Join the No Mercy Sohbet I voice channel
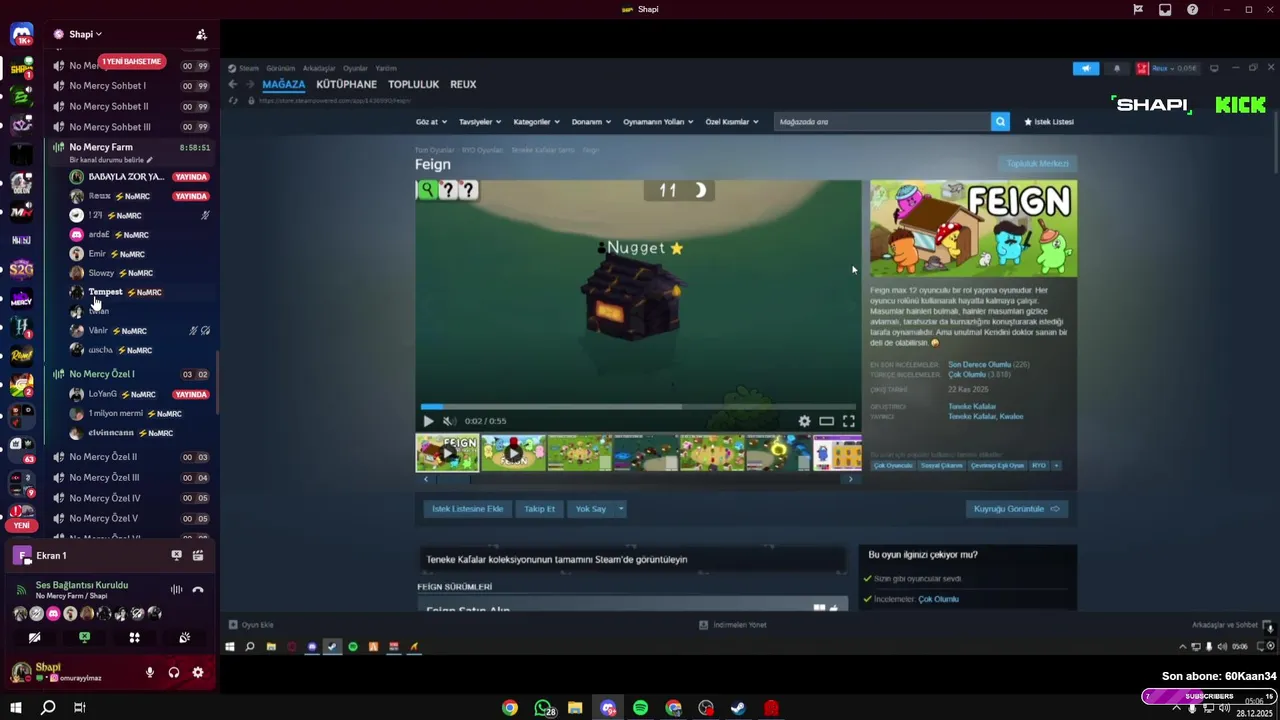 [130, 86]
